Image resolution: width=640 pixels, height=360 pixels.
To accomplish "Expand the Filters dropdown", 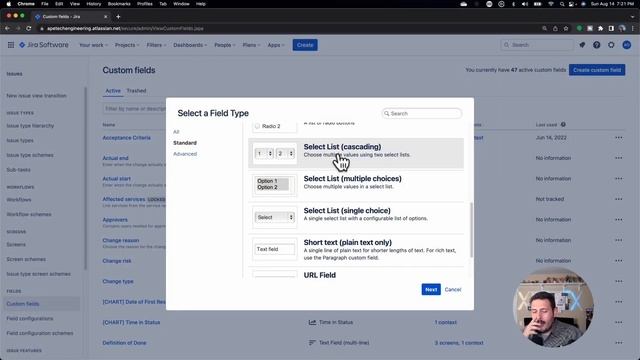I will pos(156,45).
